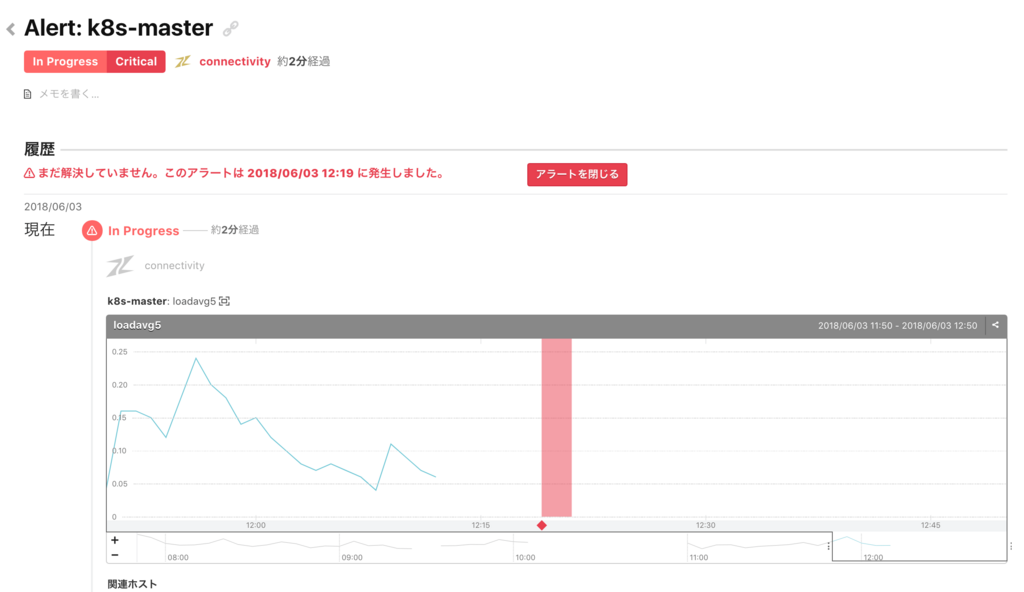This screenshot has width=1024, height=592.
Task: Click the red highlighted alert period band
Action: coord(556,427)
